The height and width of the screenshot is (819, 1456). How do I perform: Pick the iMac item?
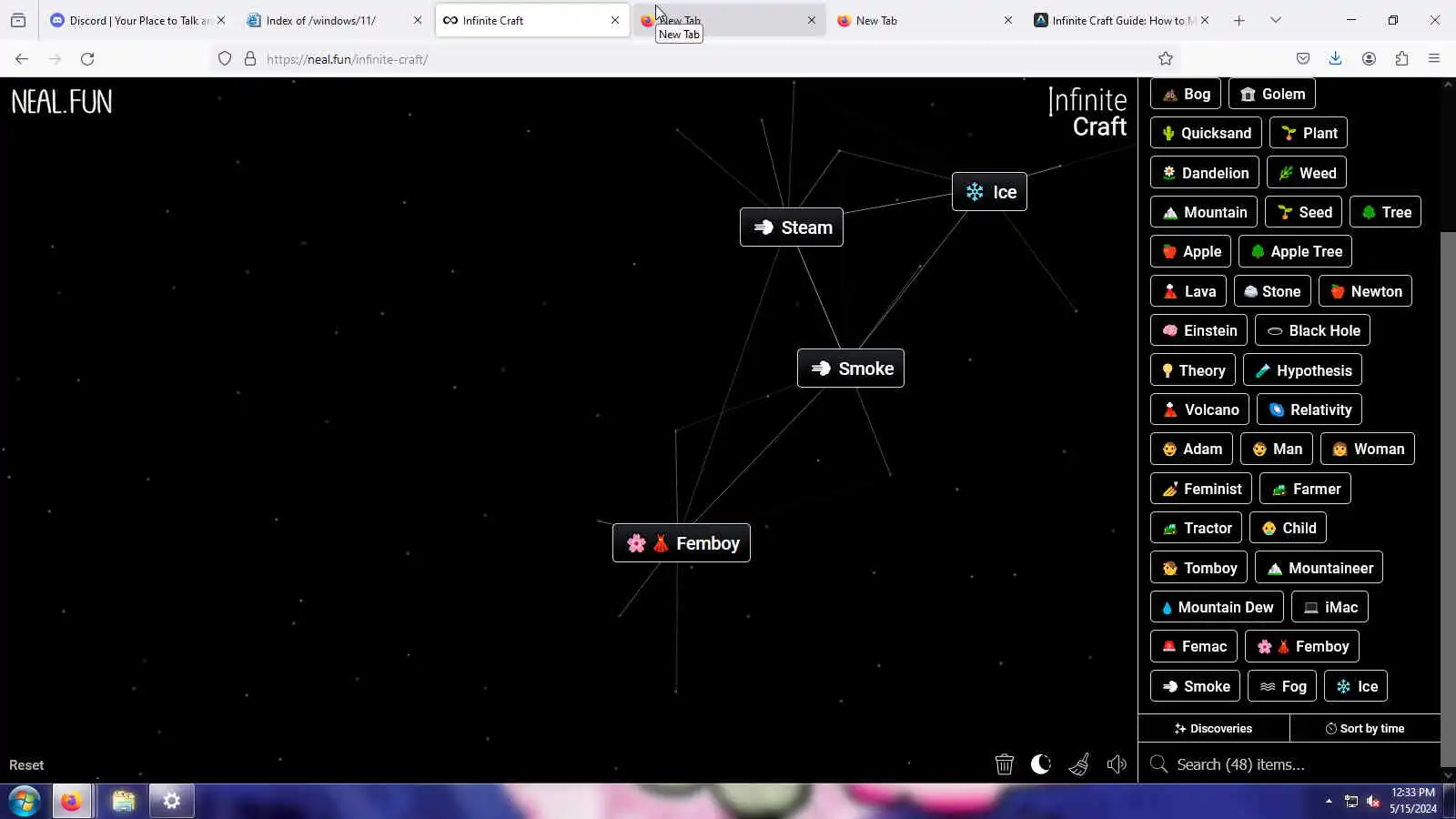[1330, 607]
